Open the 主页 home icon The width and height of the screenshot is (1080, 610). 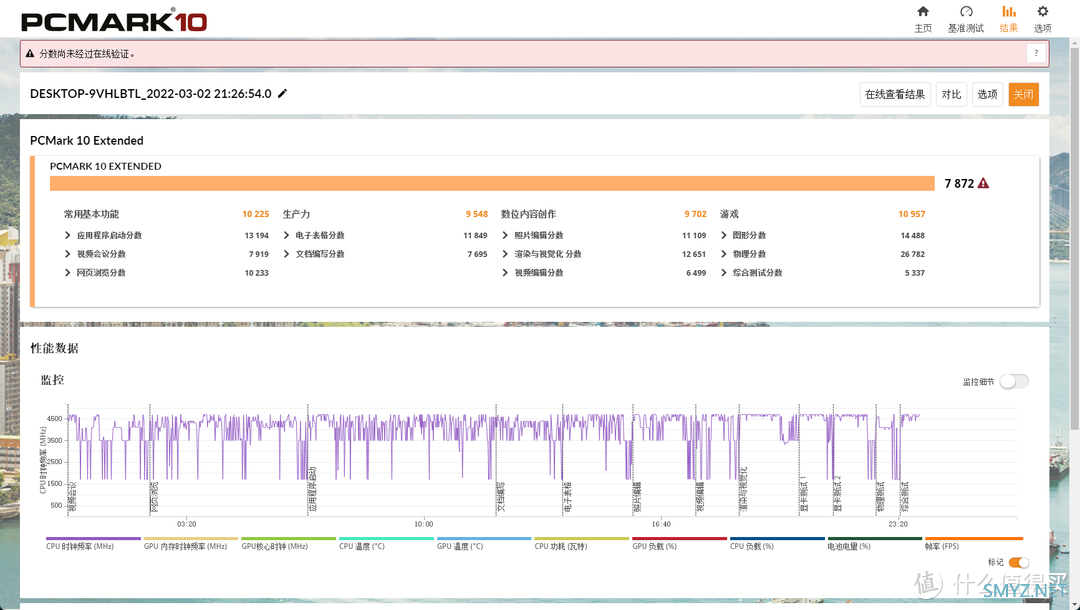[922, 12]
